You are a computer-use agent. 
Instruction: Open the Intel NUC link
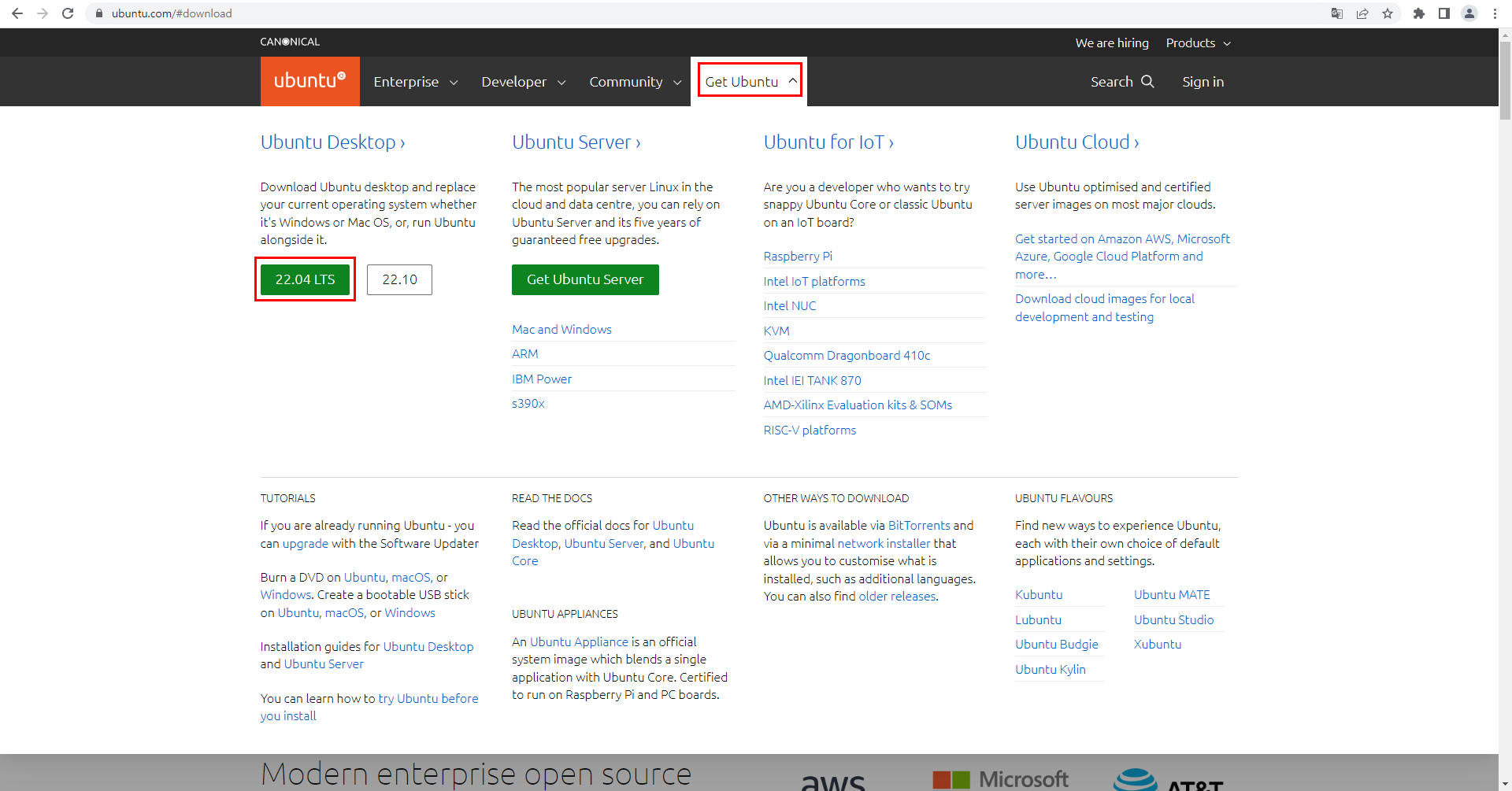(790, 305)
